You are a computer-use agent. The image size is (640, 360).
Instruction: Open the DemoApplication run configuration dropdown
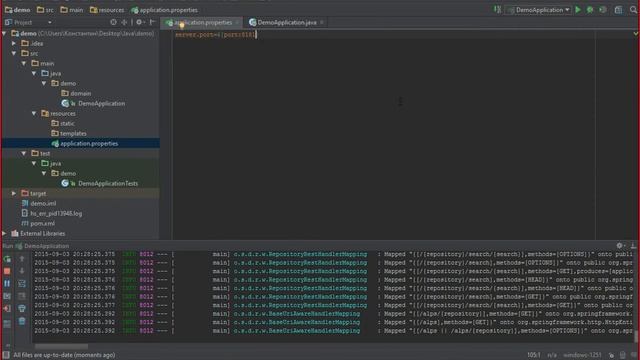point(538,10)
